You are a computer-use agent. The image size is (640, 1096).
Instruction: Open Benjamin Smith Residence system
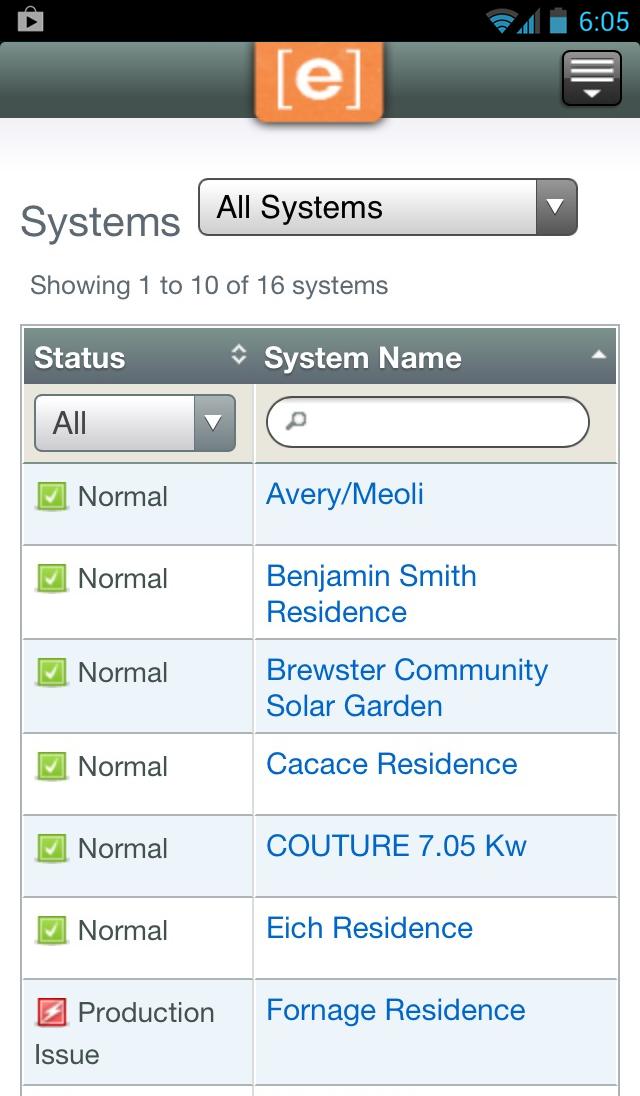tap(371, 593)
